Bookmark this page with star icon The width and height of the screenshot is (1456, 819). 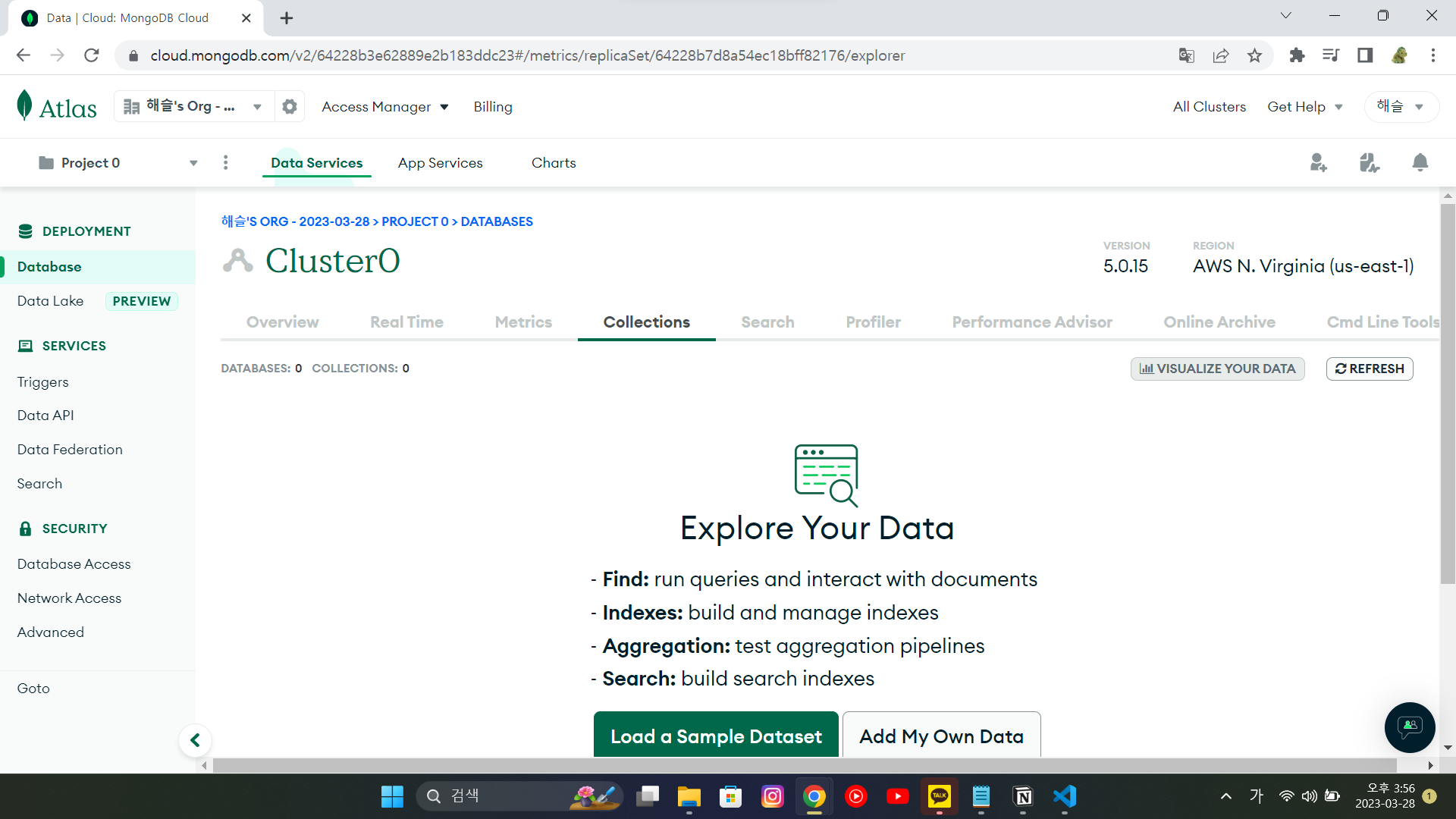(1255, 55)
